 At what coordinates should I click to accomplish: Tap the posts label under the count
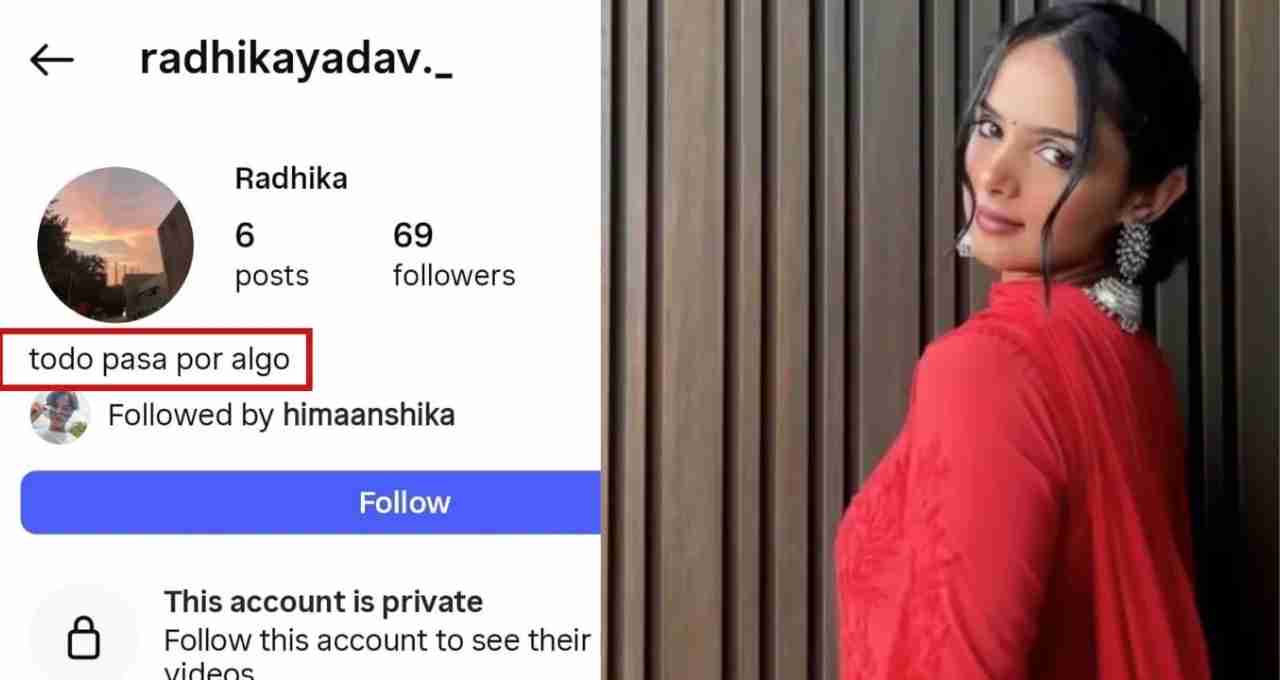[x=272, y=275]
